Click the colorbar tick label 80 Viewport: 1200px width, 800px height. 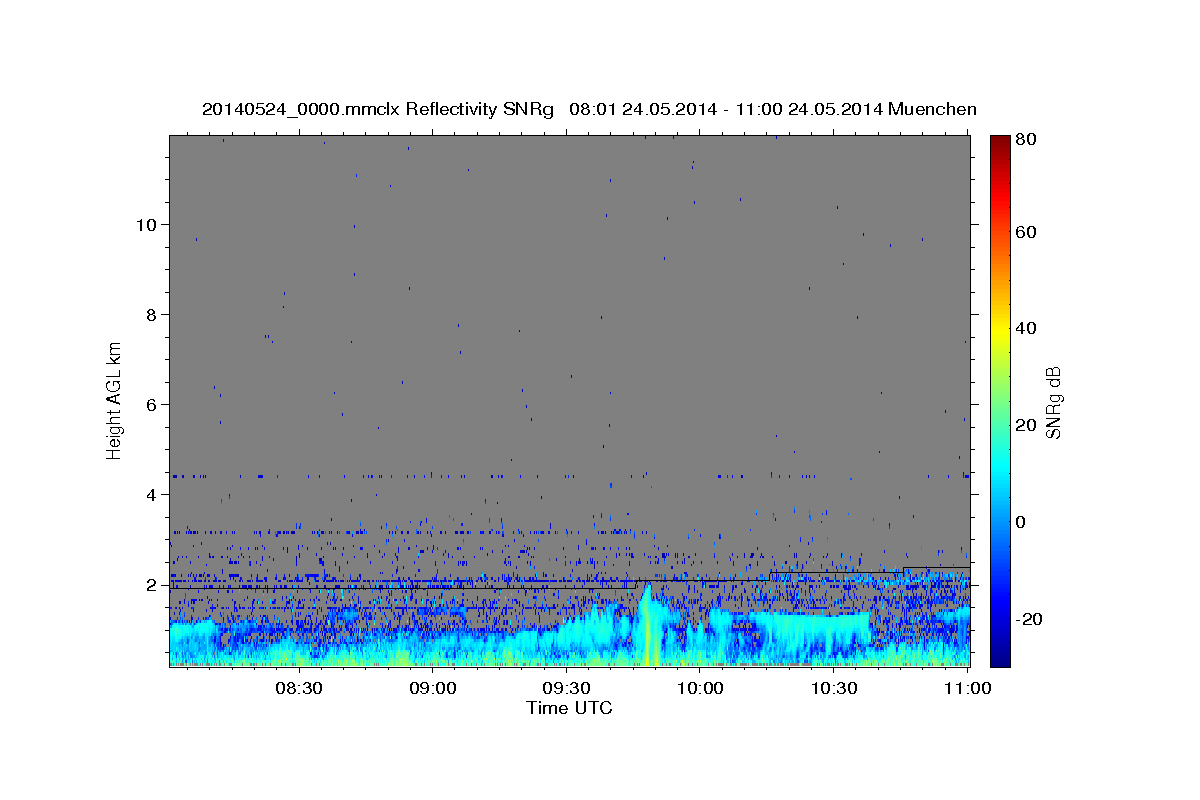[1025, 140]
